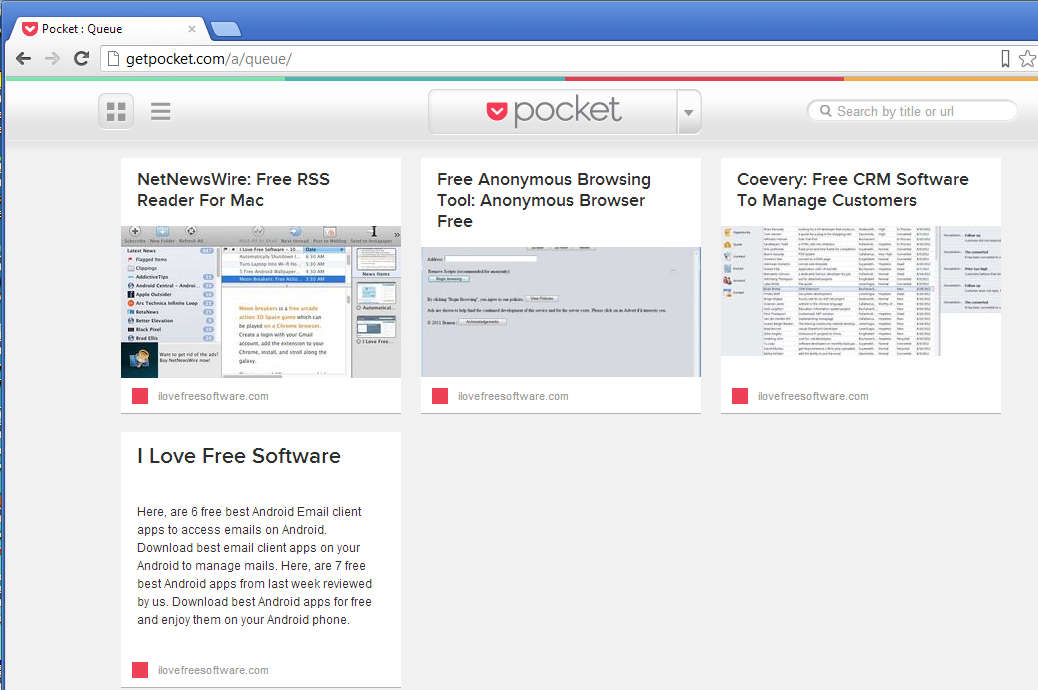This screenshot has width=1038, height=690.
Task: Click the browser forward arrow
Action: pyautogui.click(x=52, y=58)
